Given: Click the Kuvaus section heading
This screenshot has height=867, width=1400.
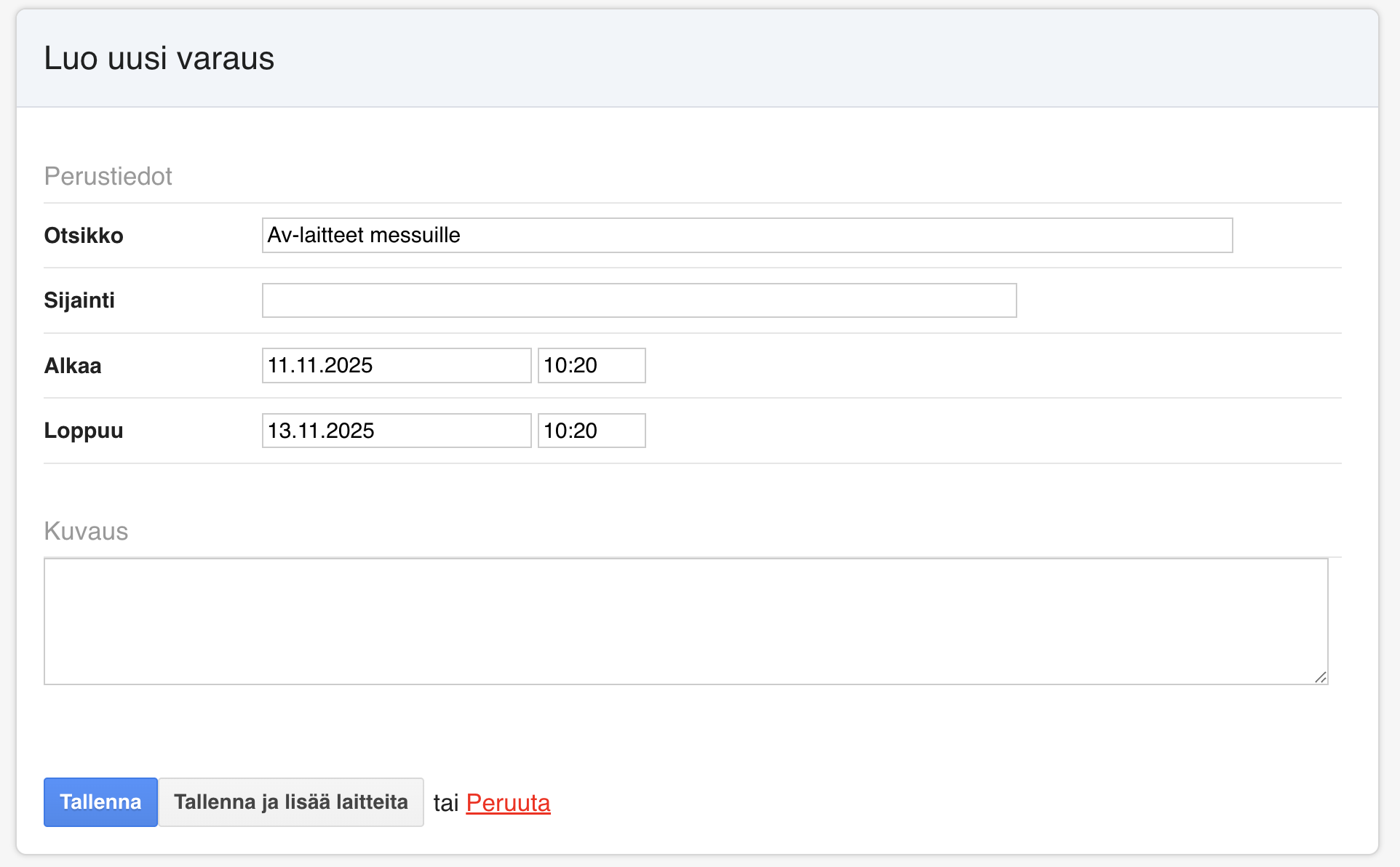Looking at the screenshot, I should pos(86,531).
